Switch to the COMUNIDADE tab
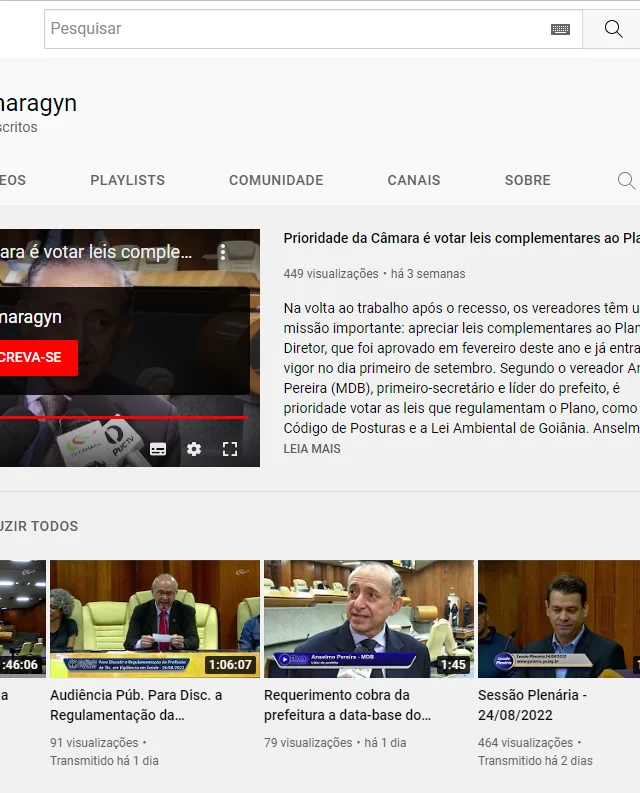 coord(276,180)
